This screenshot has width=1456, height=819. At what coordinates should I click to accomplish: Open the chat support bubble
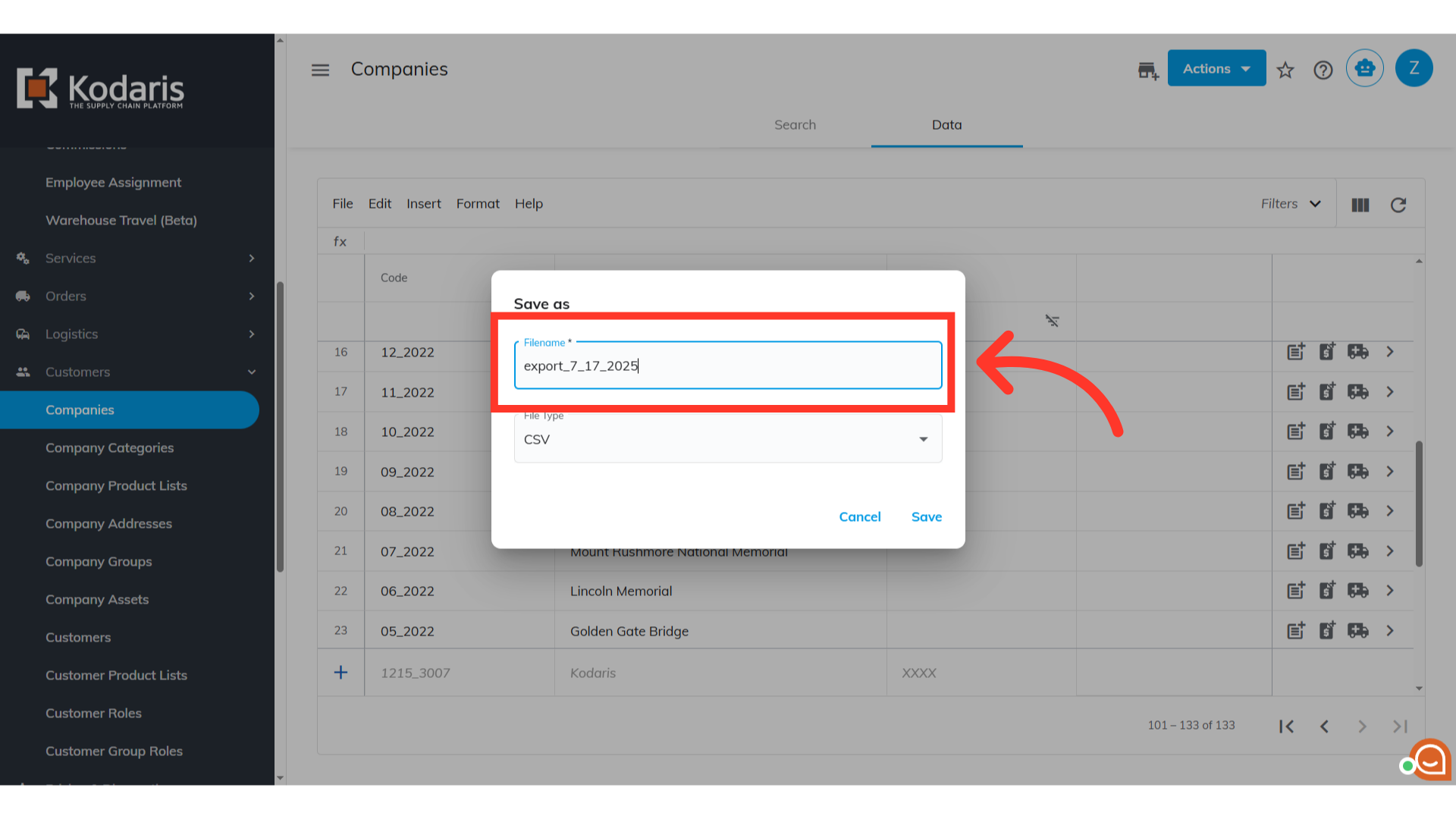[x=1430, y=759]
